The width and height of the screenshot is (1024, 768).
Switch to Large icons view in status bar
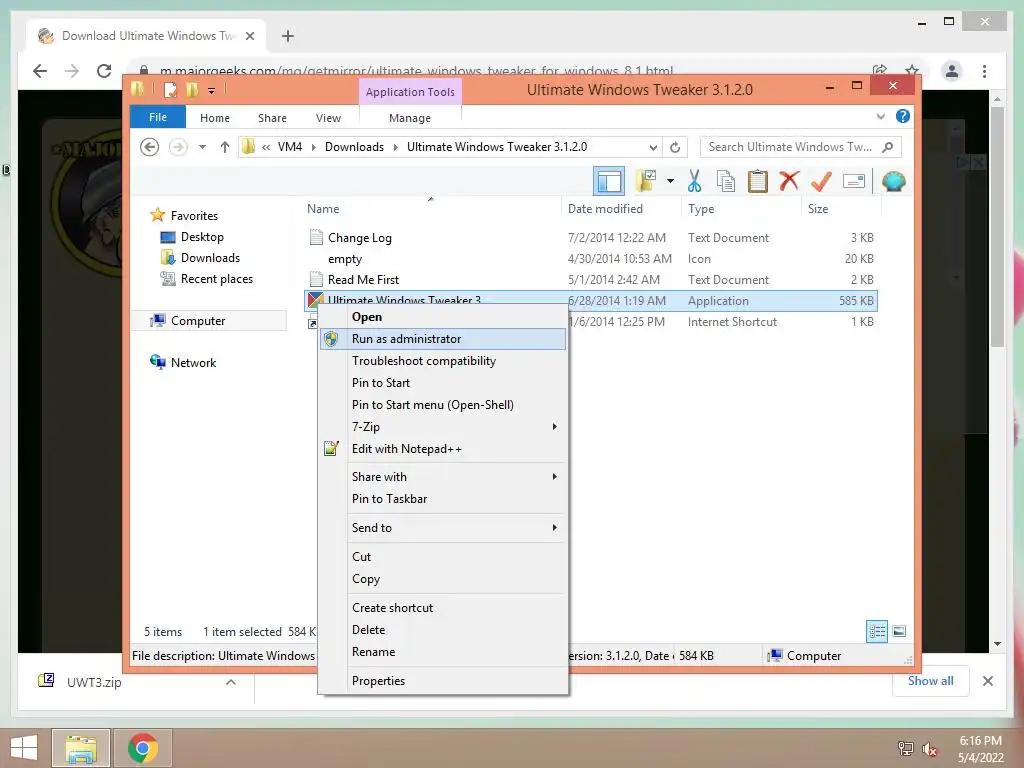pyautogui.click(x=899, y=631)
